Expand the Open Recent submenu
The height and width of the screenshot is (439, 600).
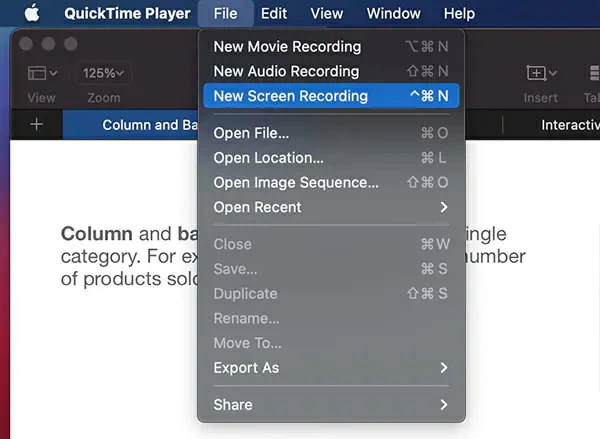(330, 207)
